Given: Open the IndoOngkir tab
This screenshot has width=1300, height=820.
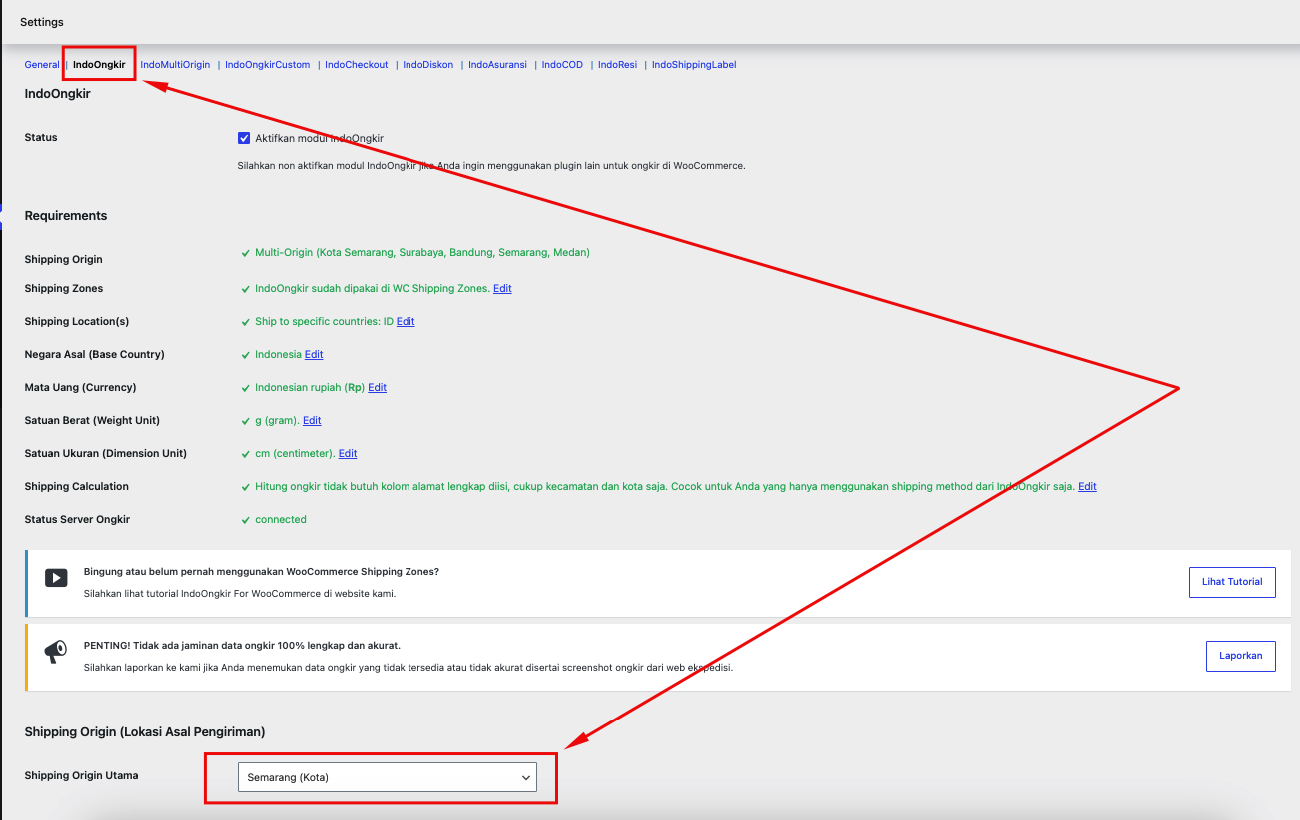Looking at the screenshot, I should [x=99, y=65].
